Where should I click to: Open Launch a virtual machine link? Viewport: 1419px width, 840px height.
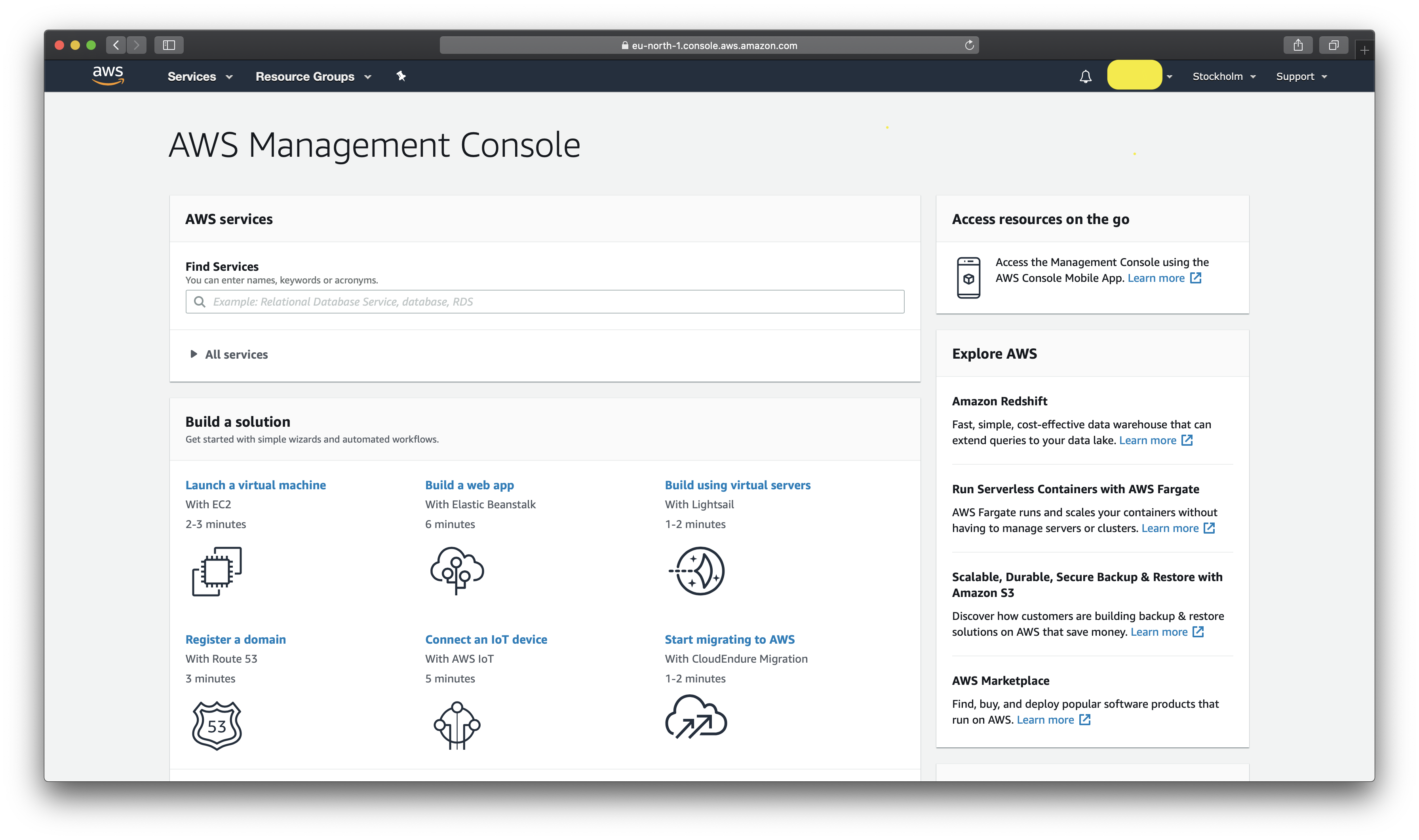click(255, 485)
